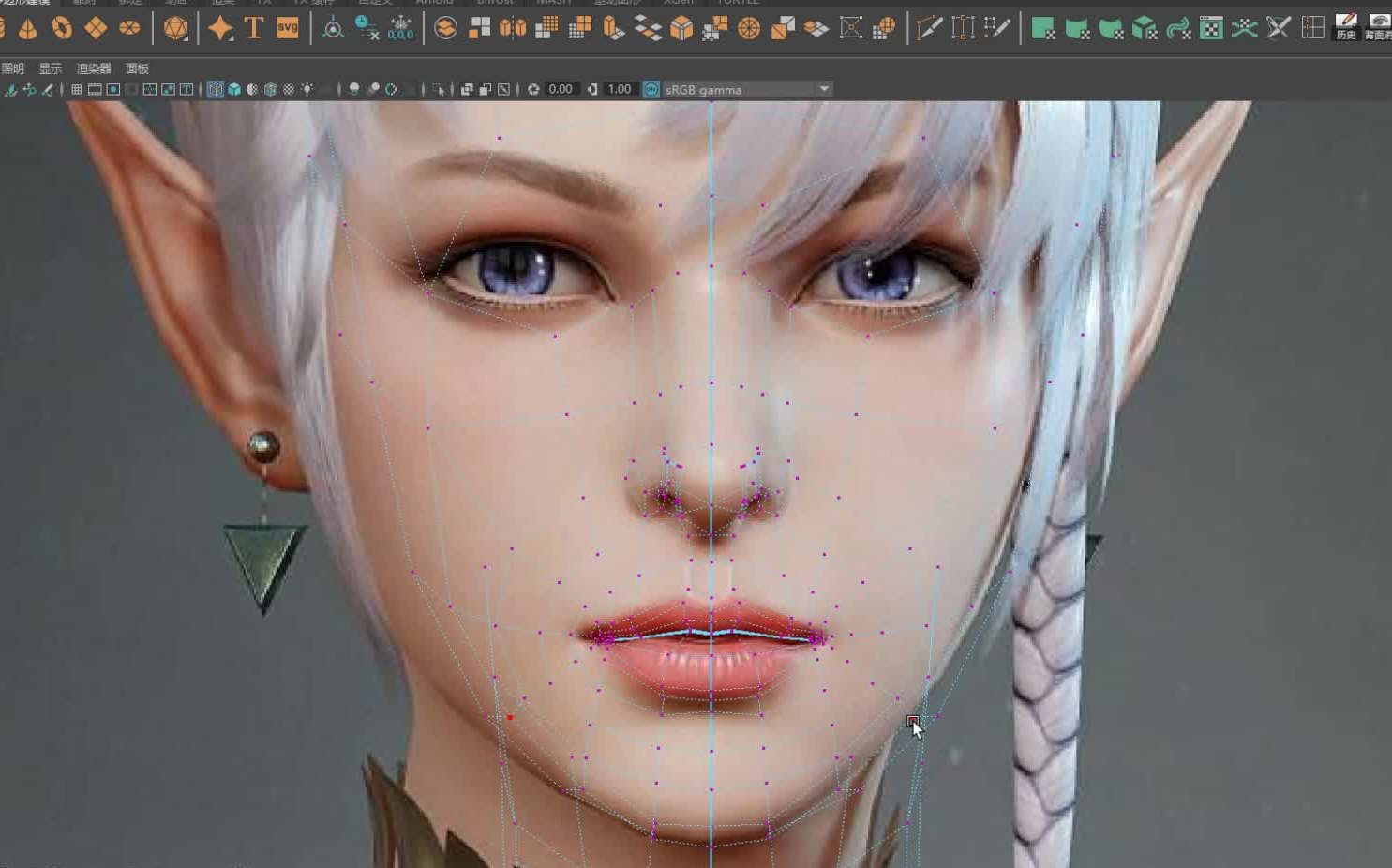Create a platonic solid primitive
The width and height of the screenshot is (1392, 868).
click(x=175, y=28)
